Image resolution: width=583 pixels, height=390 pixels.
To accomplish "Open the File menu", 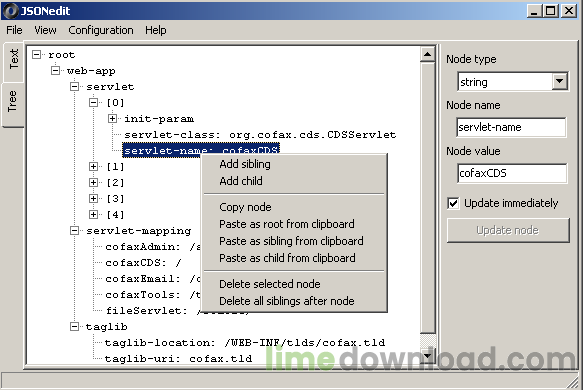I will pyautogui.click(x=14, y=30).
